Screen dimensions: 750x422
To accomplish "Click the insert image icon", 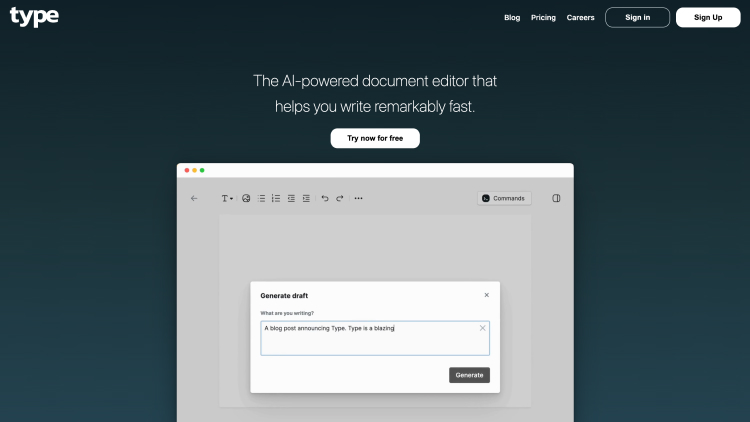I will click(246, 198).
